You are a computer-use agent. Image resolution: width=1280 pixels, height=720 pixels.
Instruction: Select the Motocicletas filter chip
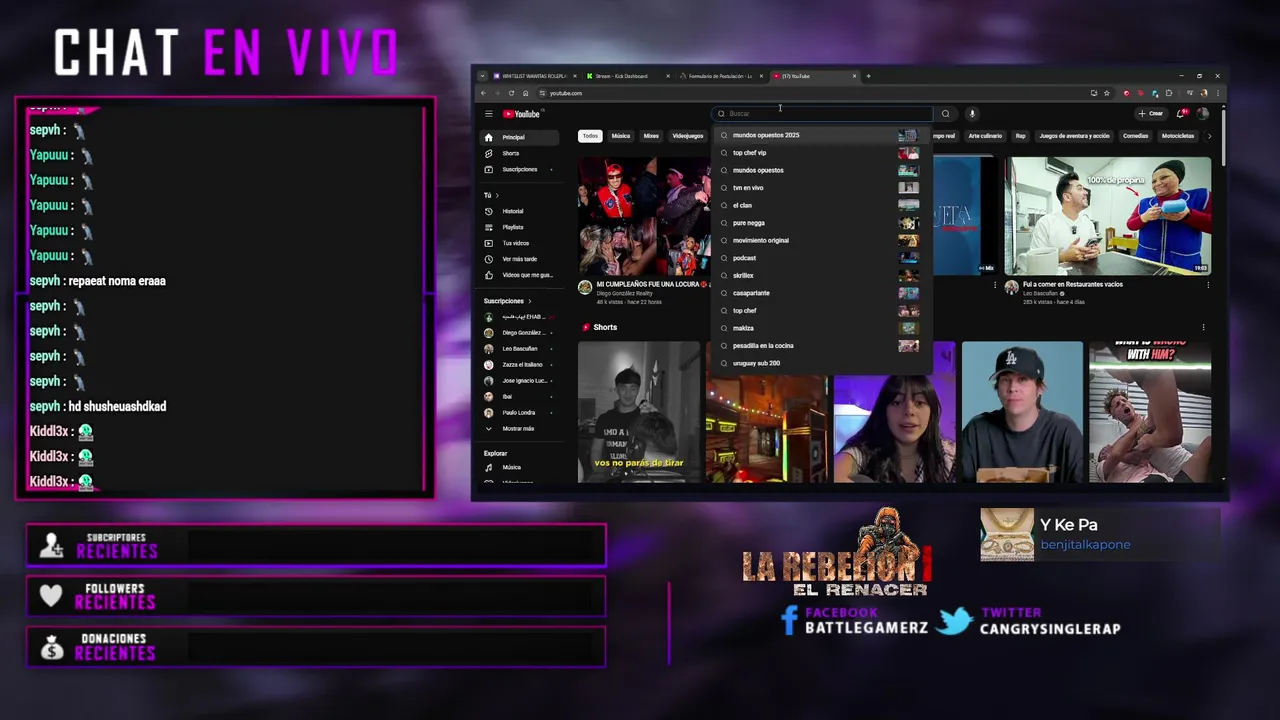click(1177, 136)
